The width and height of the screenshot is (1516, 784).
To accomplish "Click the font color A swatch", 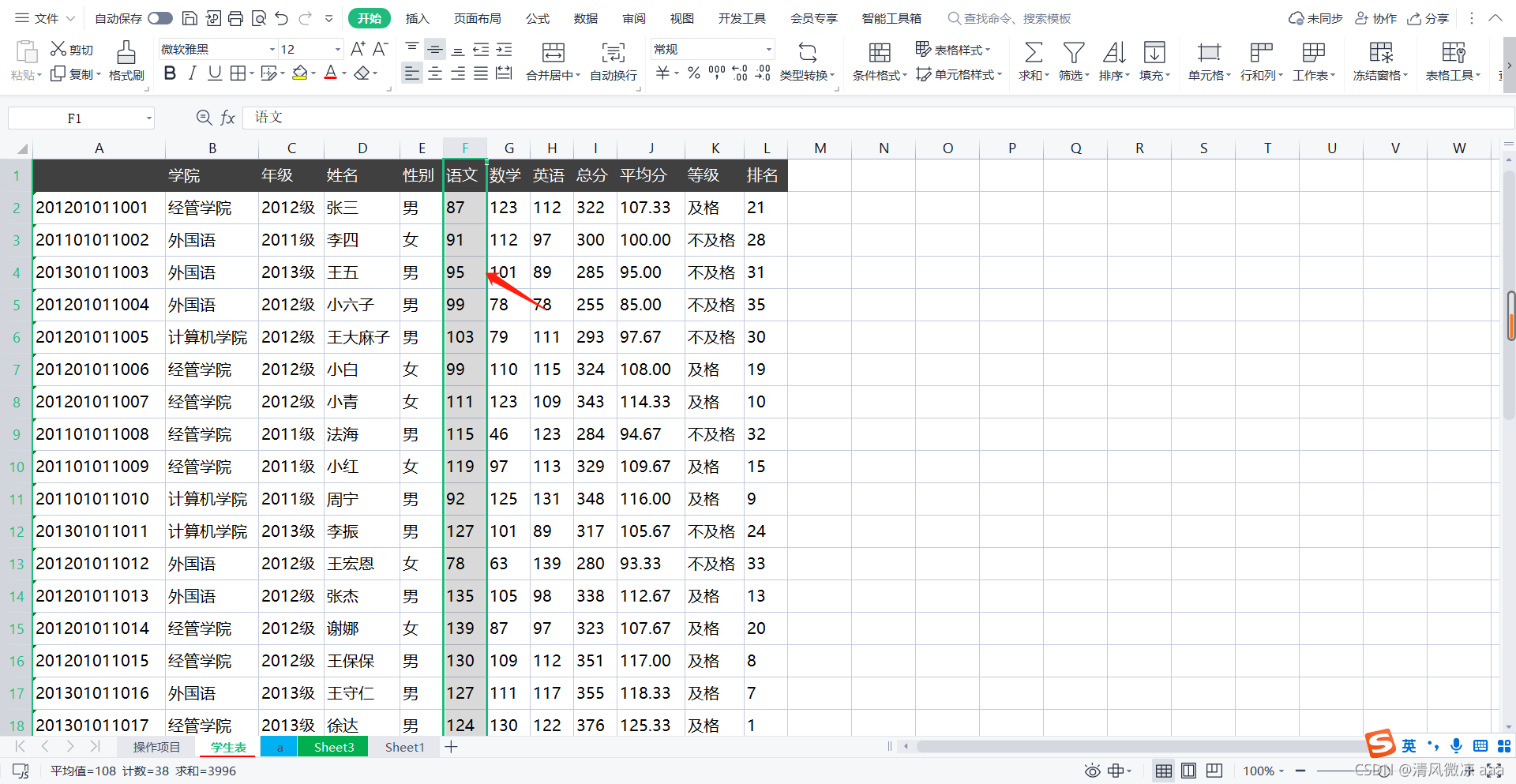I will tap(331, 73).
